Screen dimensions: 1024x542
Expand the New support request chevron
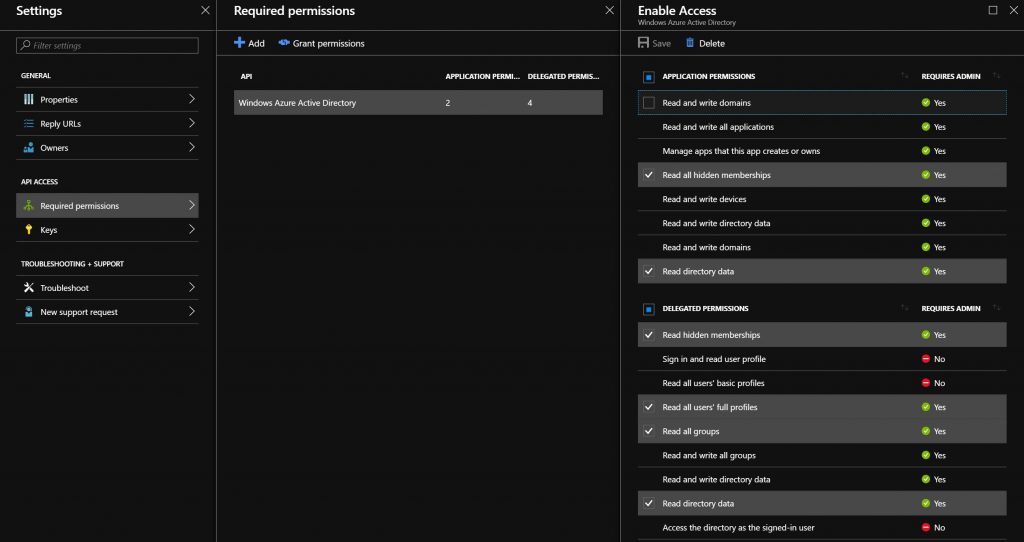pos(191,311)
